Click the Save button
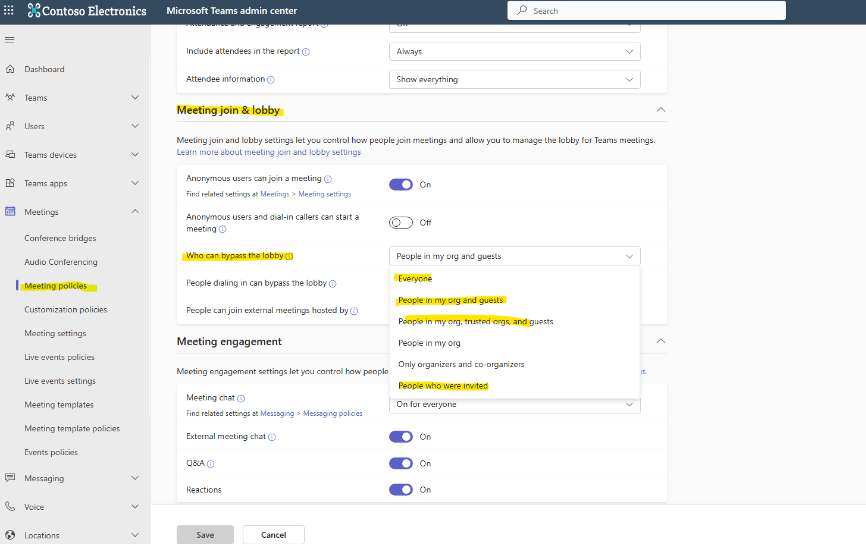This screenshot has height=544, width=866. (x=205, y=535)
